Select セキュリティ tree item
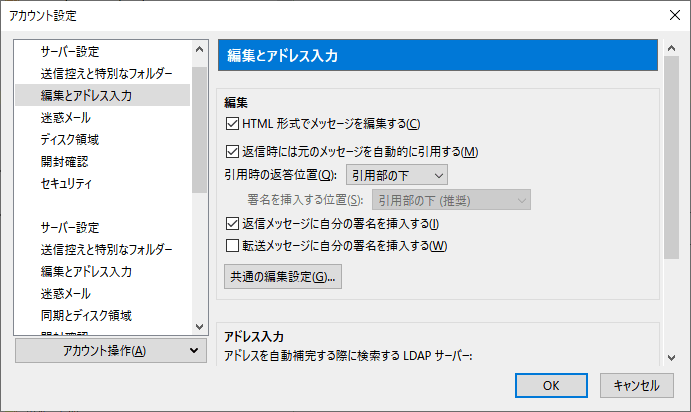The image size is (691, 412). [66, 183]
